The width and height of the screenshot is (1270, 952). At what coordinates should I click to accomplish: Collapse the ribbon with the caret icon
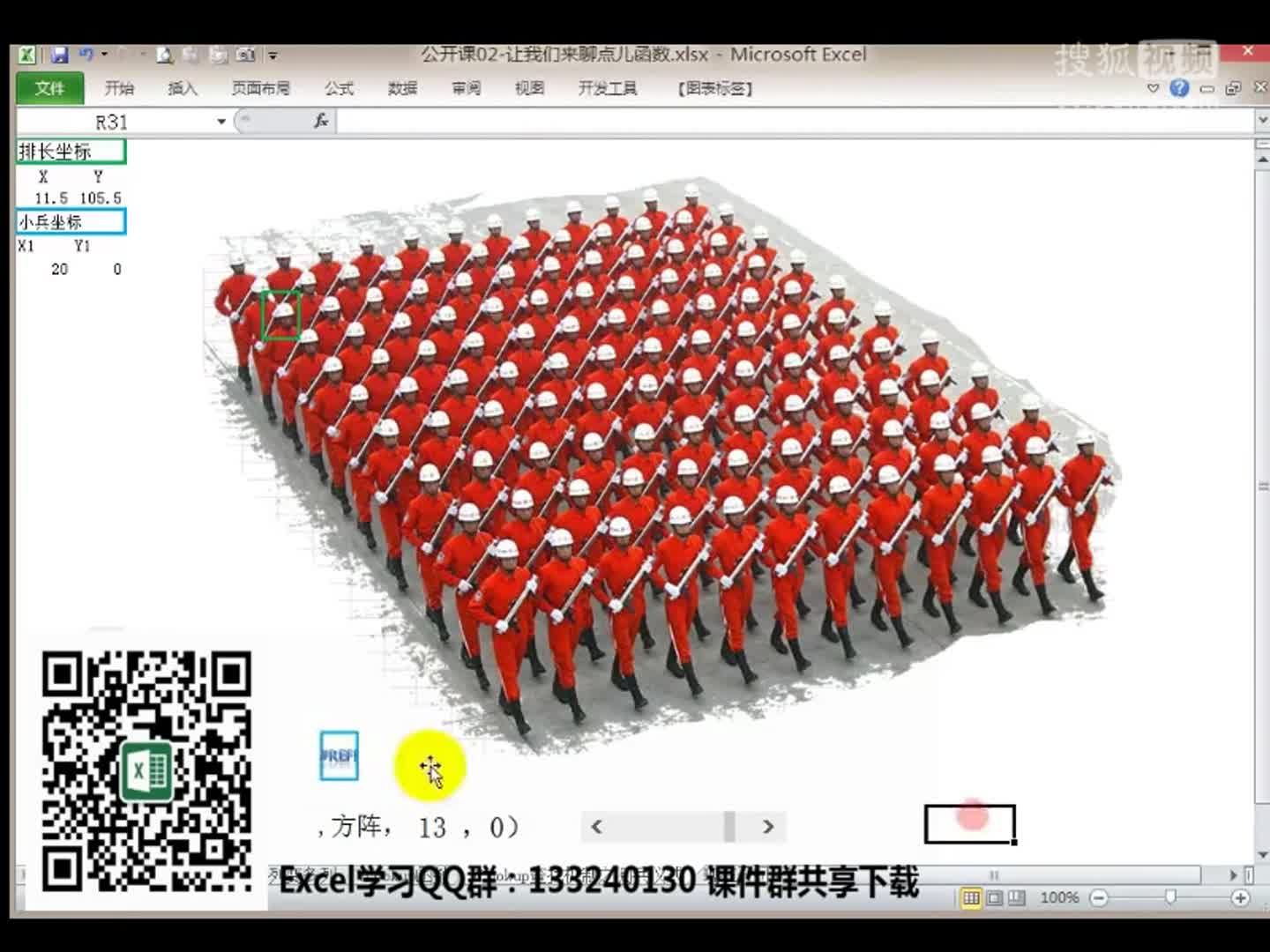[1153, 88]
